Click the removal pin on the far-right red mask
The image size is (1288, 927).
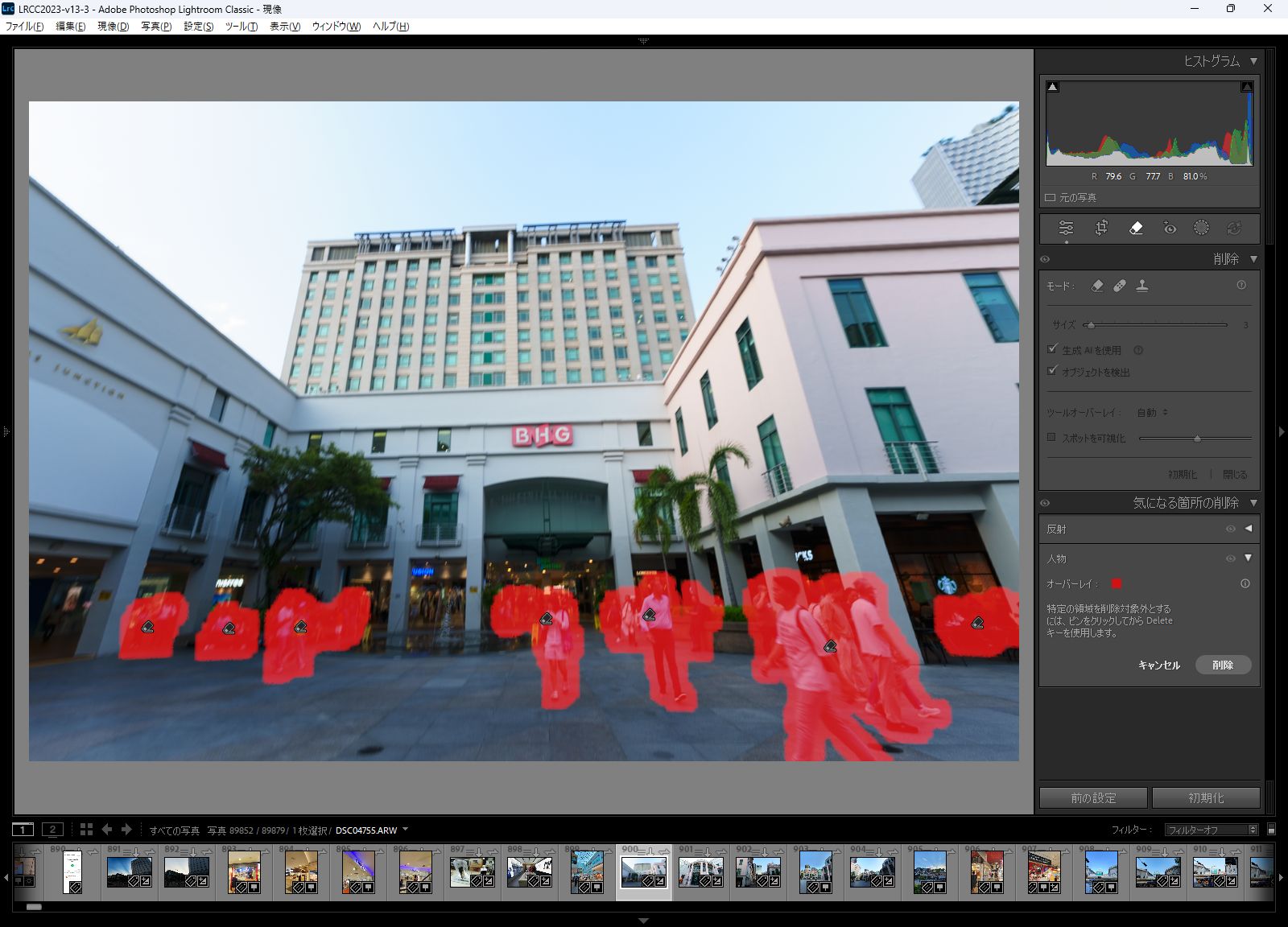tap(977, 623)
